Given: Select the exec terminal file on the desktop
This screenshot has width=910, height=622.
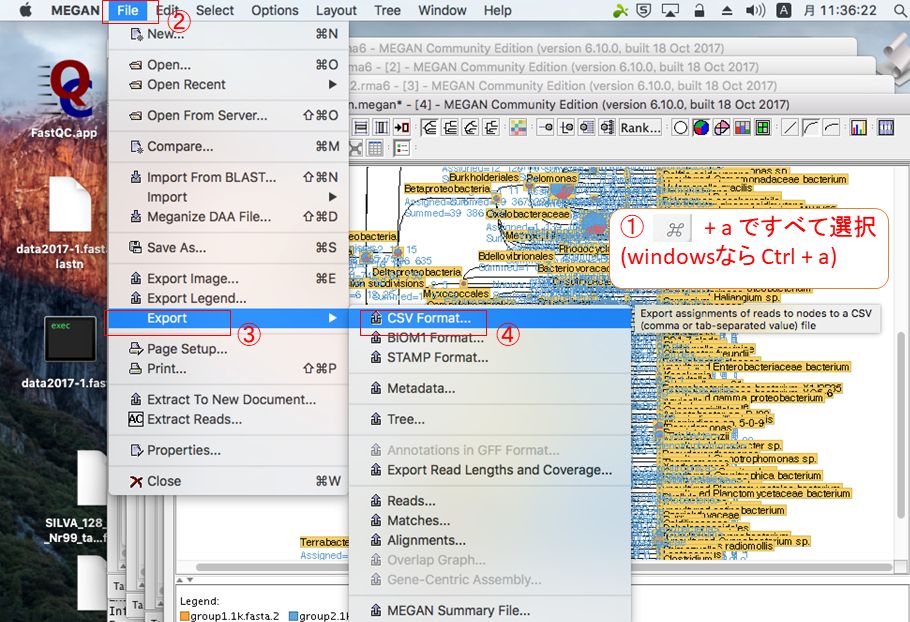Looking at the screenshot, I should point(70,339).
